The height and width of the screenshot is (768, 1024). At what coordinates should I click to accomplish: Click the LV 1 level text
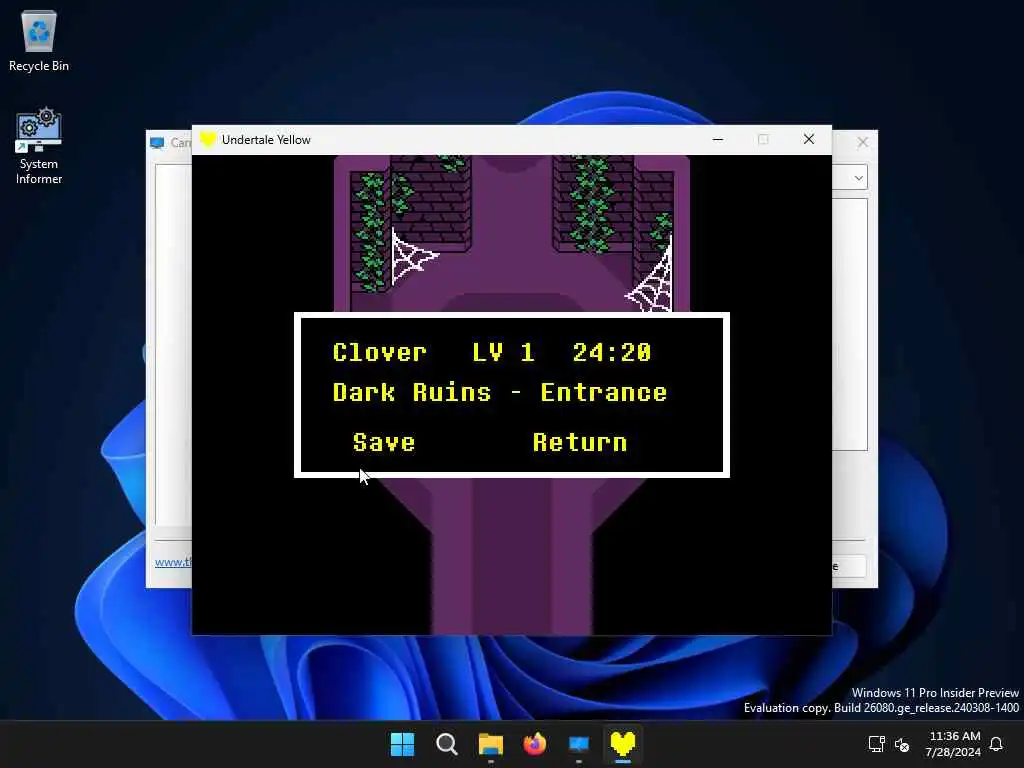(504, 353)
